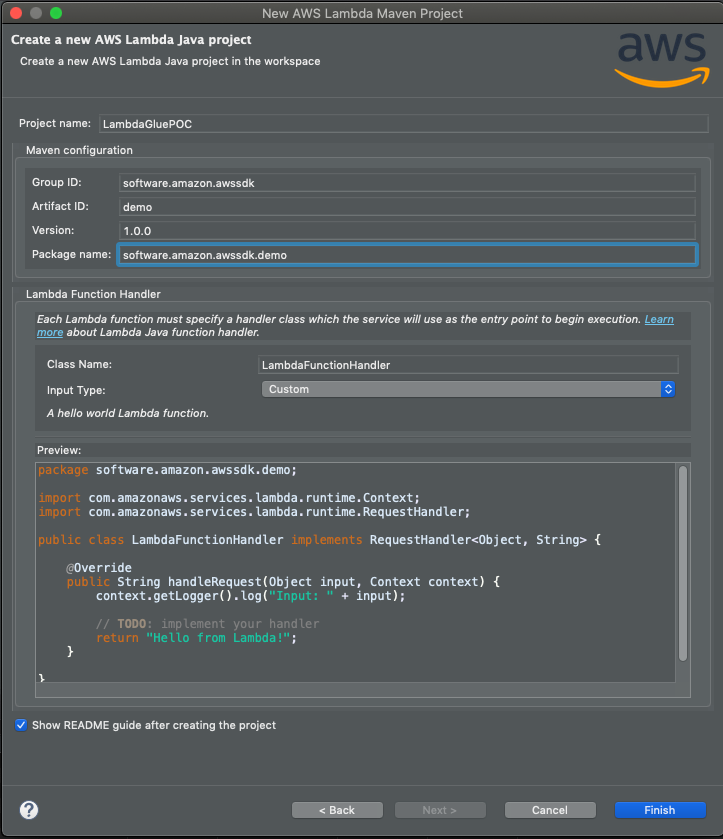Click into the Package name field
Screen dimensions: 723x839
pos(407,255)
